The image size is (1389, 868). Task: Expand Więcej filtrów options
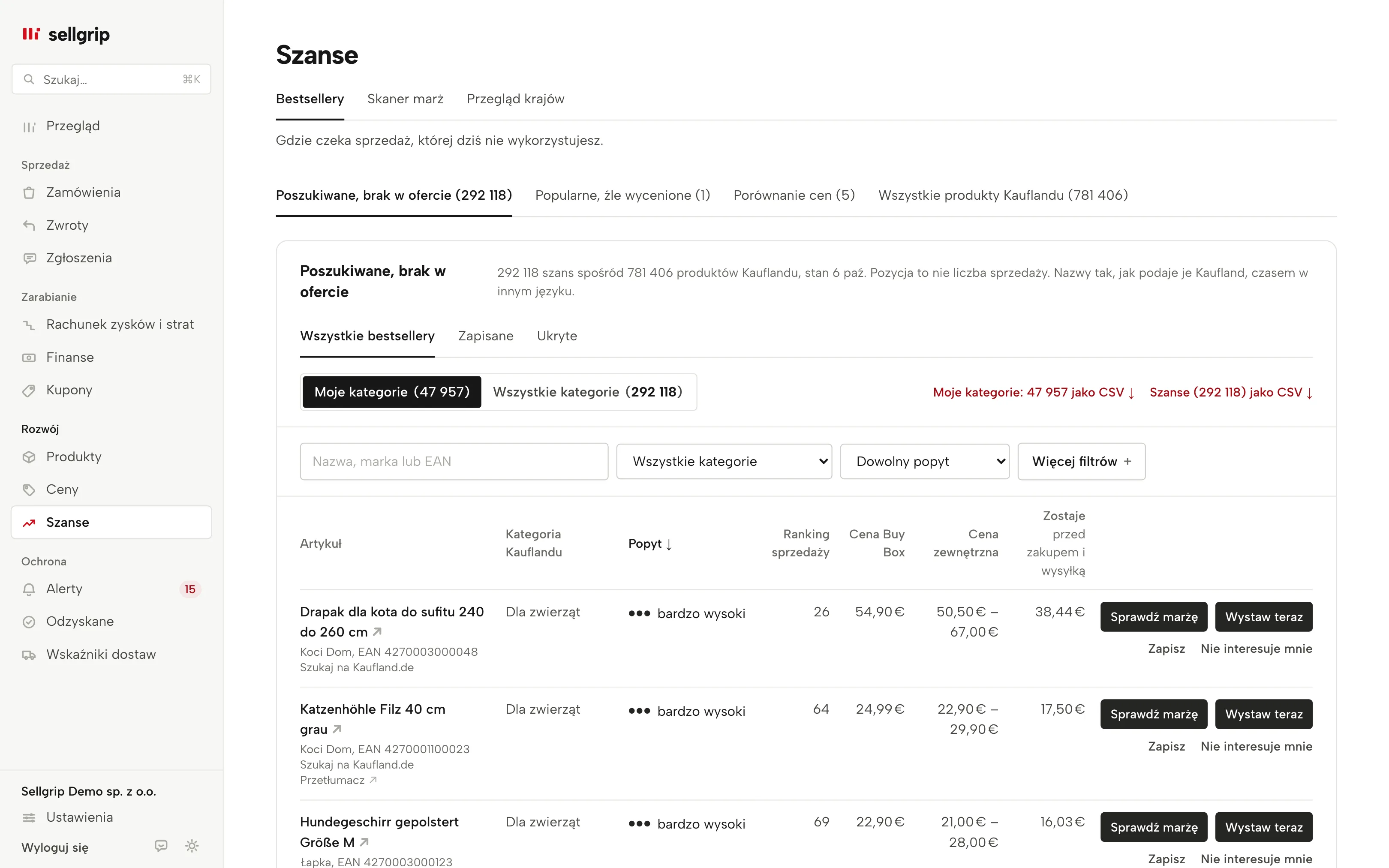[x=1081, y=462]
